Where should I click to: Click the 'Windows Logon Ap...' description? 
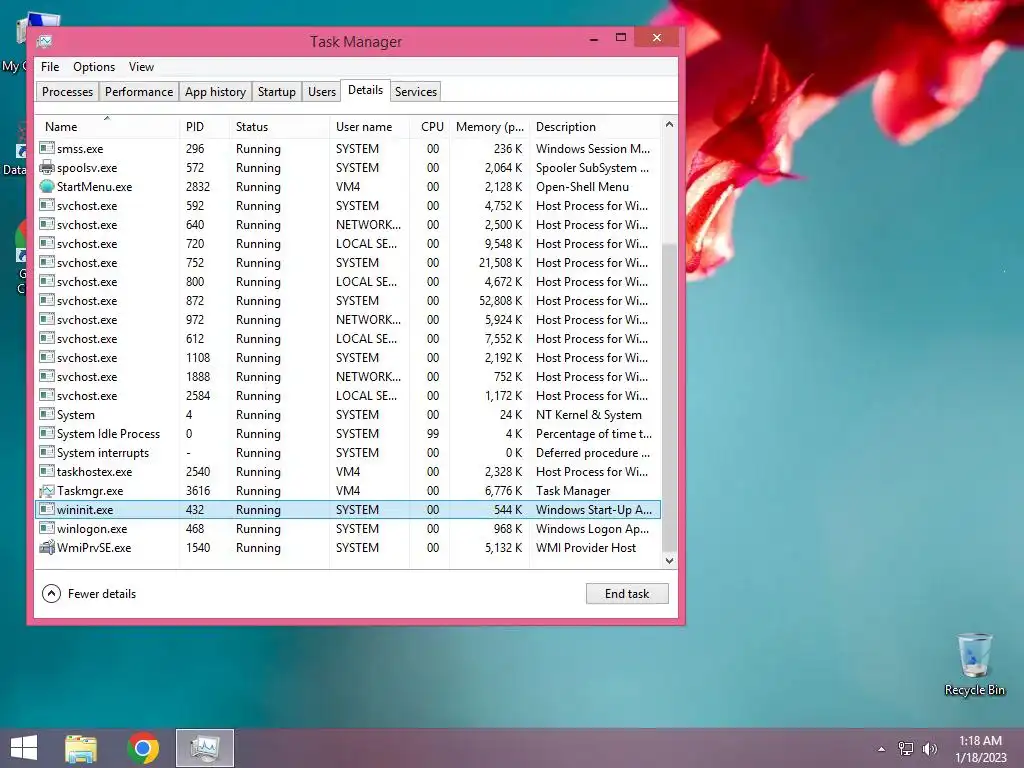[x=592, y=528]
